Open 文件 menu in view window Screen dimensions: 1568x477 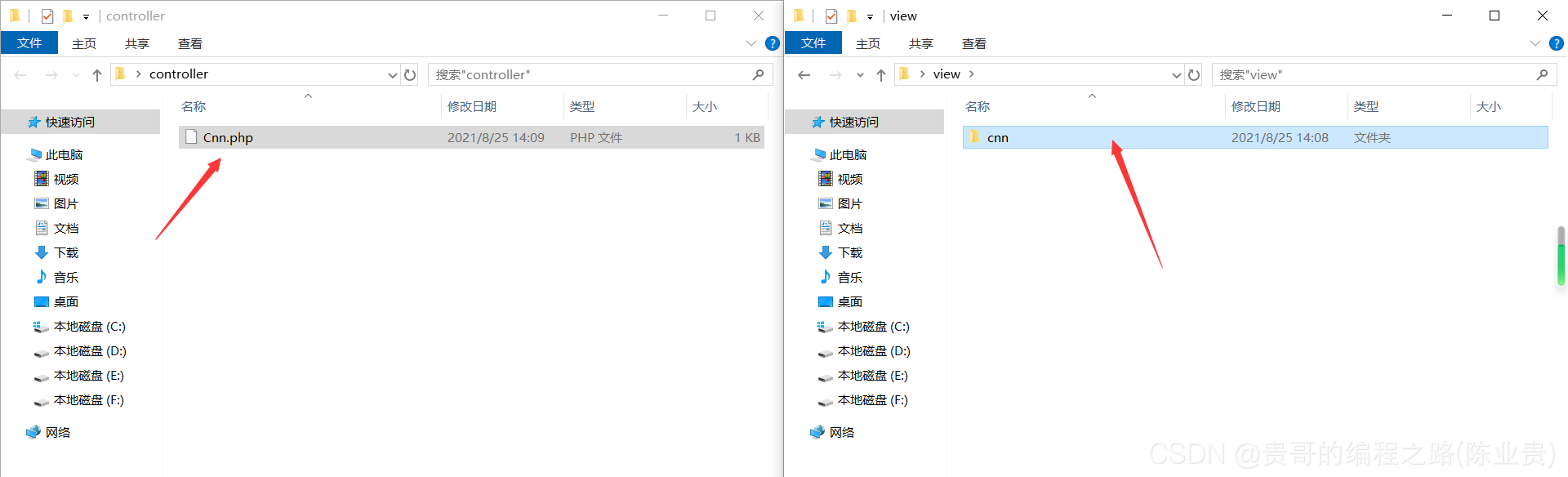coord(813,43)
